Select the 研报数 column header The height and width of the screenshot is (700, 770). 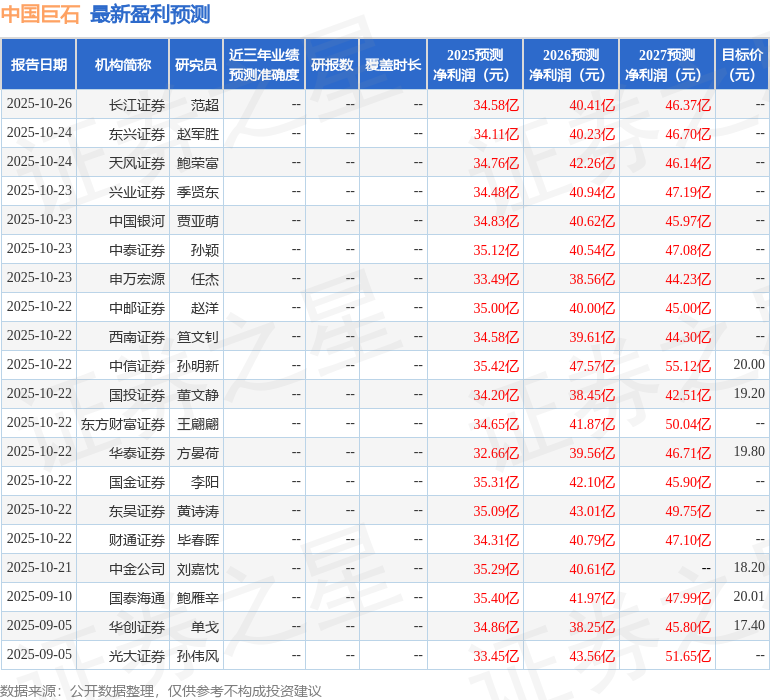[332, 64]
